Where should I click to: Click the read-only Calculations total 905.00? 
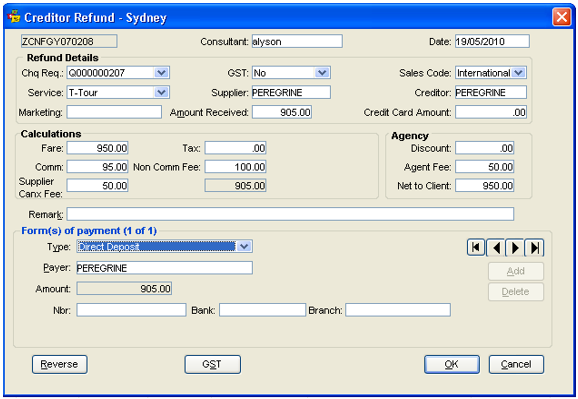236,185
